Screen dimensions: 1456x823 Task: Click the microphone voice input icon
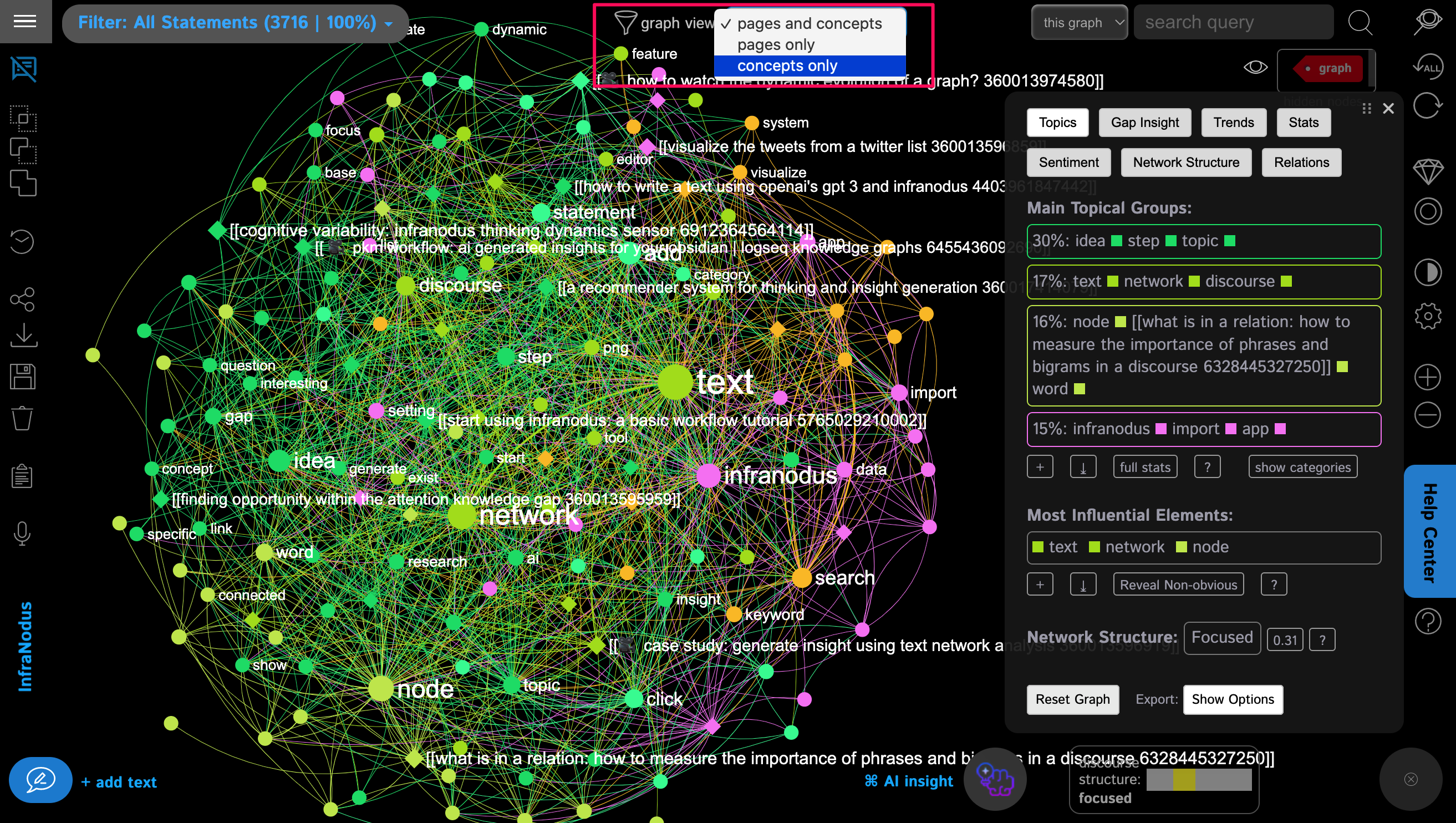(x=22, y=534)
